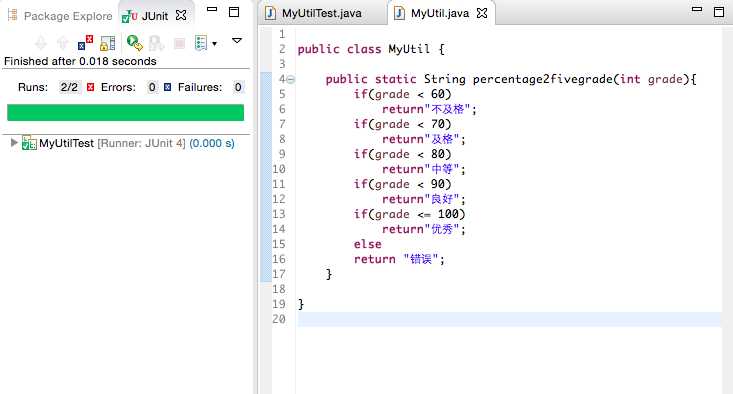Select the JUnit view tab
The width and height of the screenshot is (733, 394).
point(154,16)
